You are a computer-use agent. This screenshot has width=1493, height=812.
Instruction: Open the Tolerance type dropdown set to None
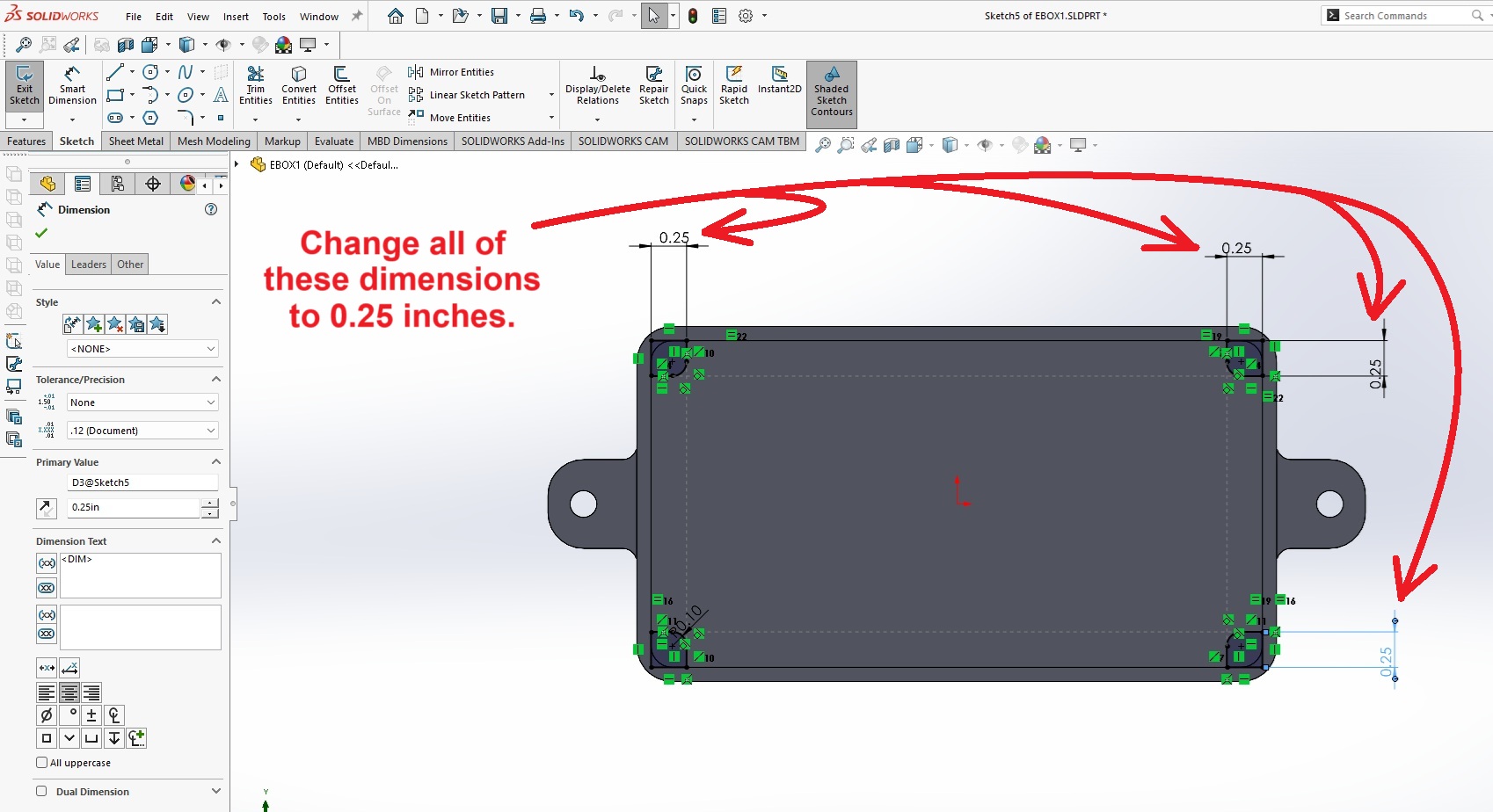(x=142, y=402)
